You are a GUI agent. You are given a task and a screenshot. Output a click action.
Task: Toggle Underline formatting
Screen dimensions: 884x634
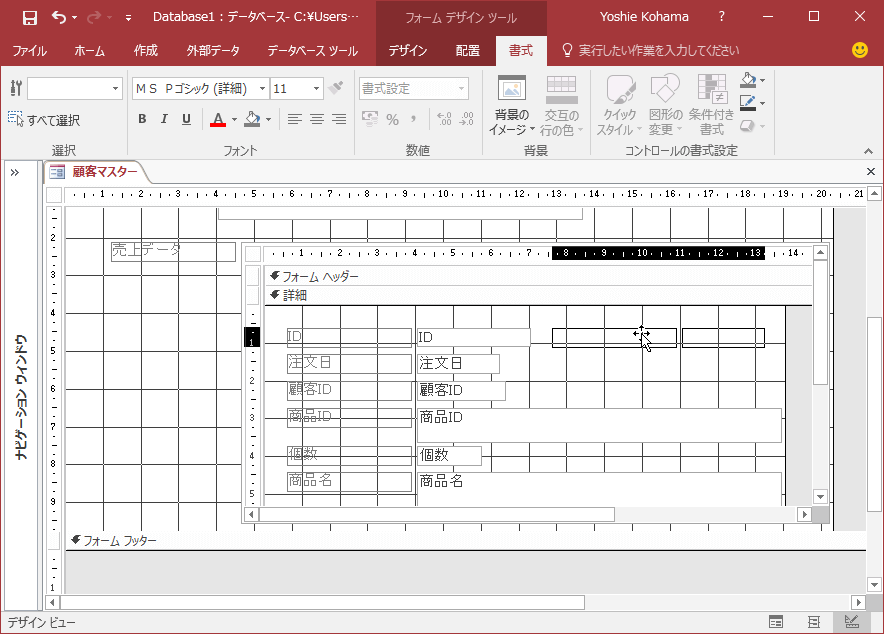186,119
